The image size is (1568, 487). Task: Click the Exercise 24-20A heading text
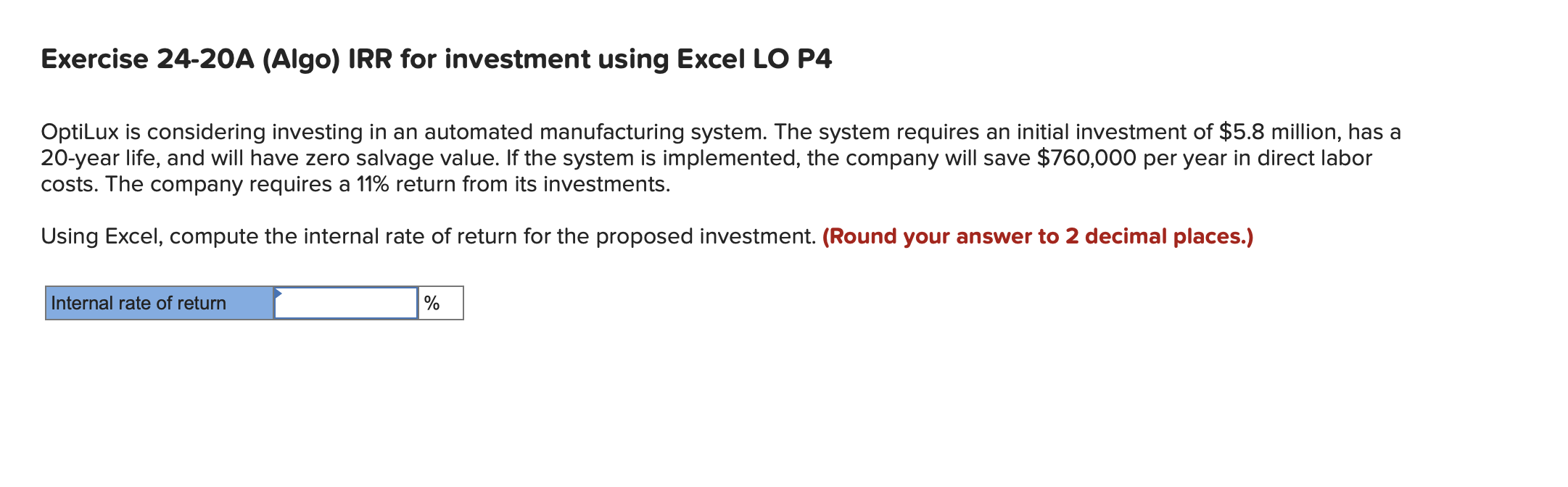point(435,60)
